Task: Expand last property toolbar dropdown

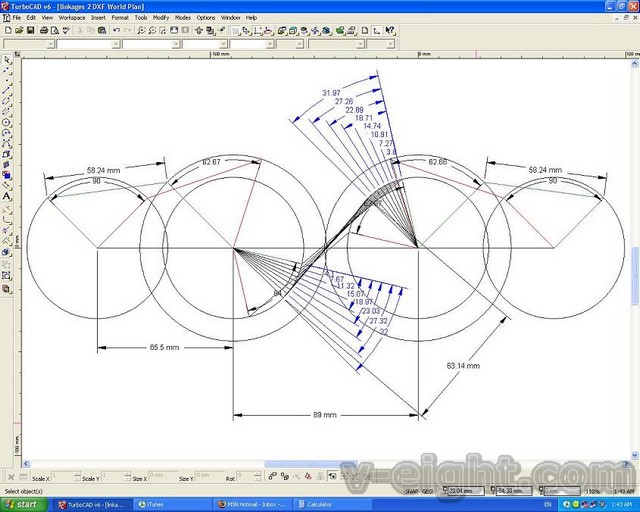Action: (391, 44)
